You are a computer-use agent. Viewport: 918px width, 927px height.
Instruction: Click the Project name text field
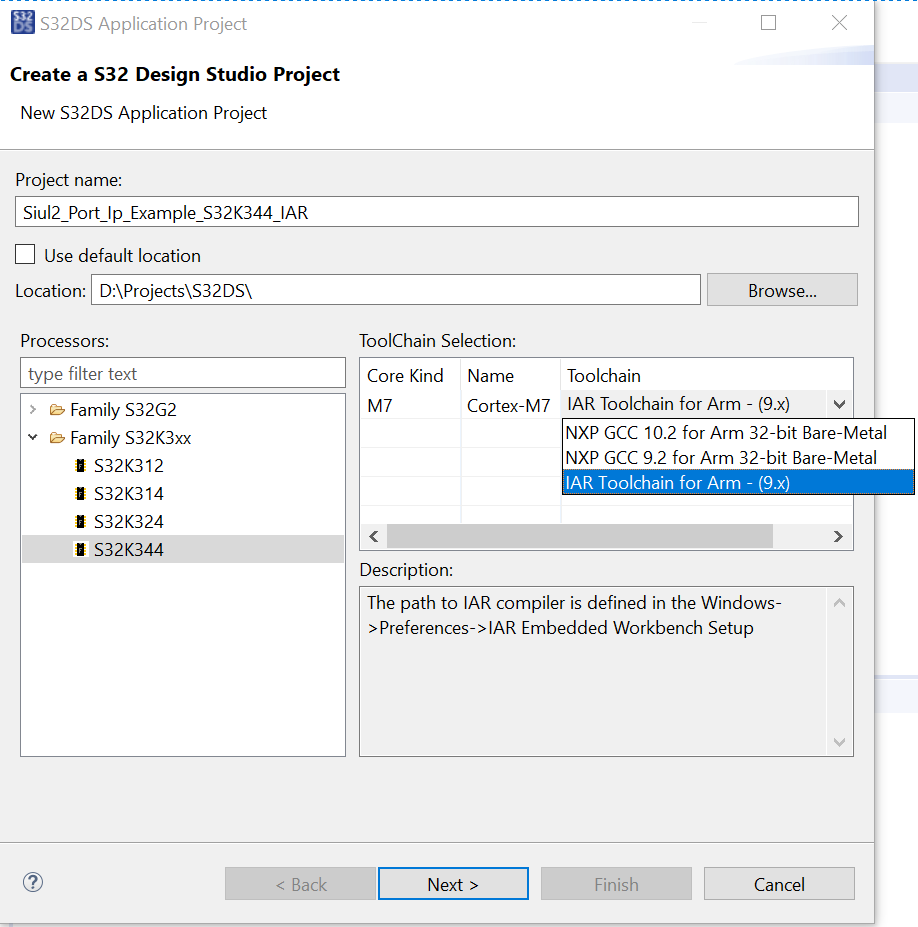click(437, 212)
